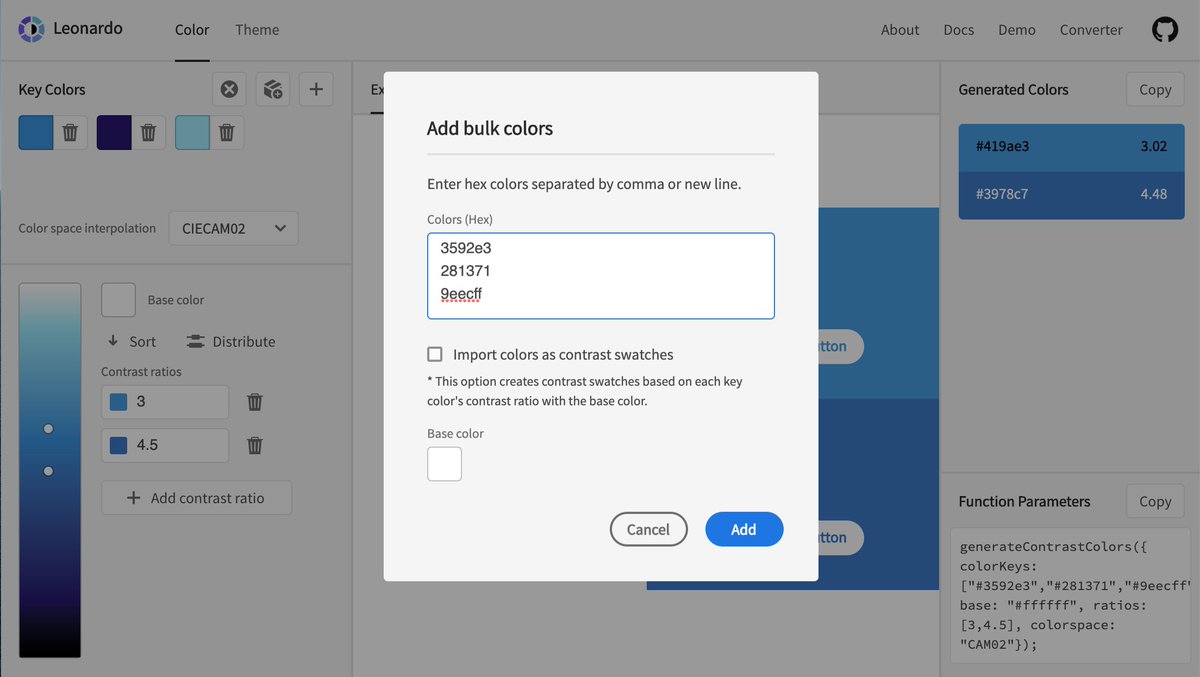Pick the light blue key color swatch

(x=192, y=132)
